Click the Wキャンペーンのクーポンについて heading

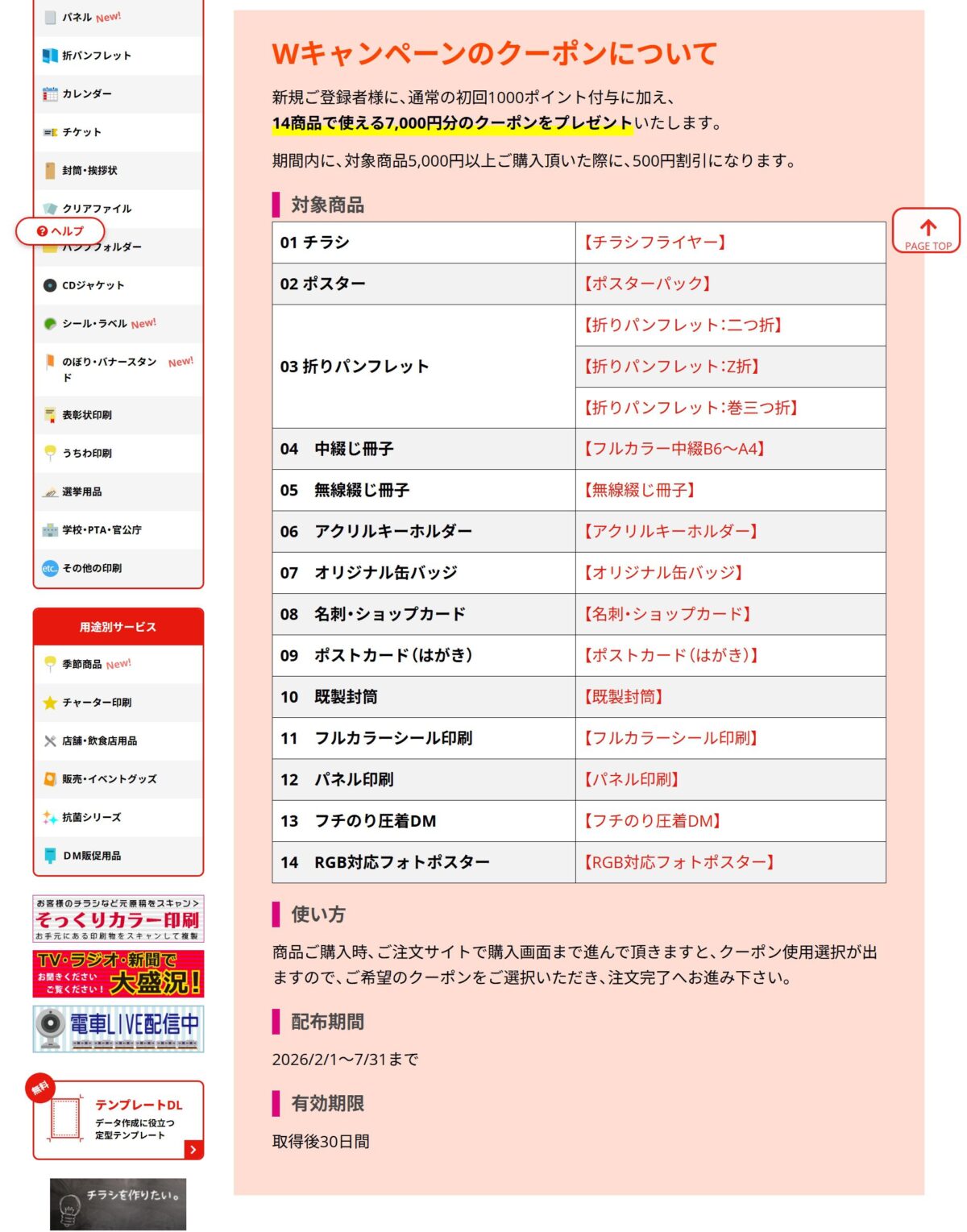coord(495,53)
